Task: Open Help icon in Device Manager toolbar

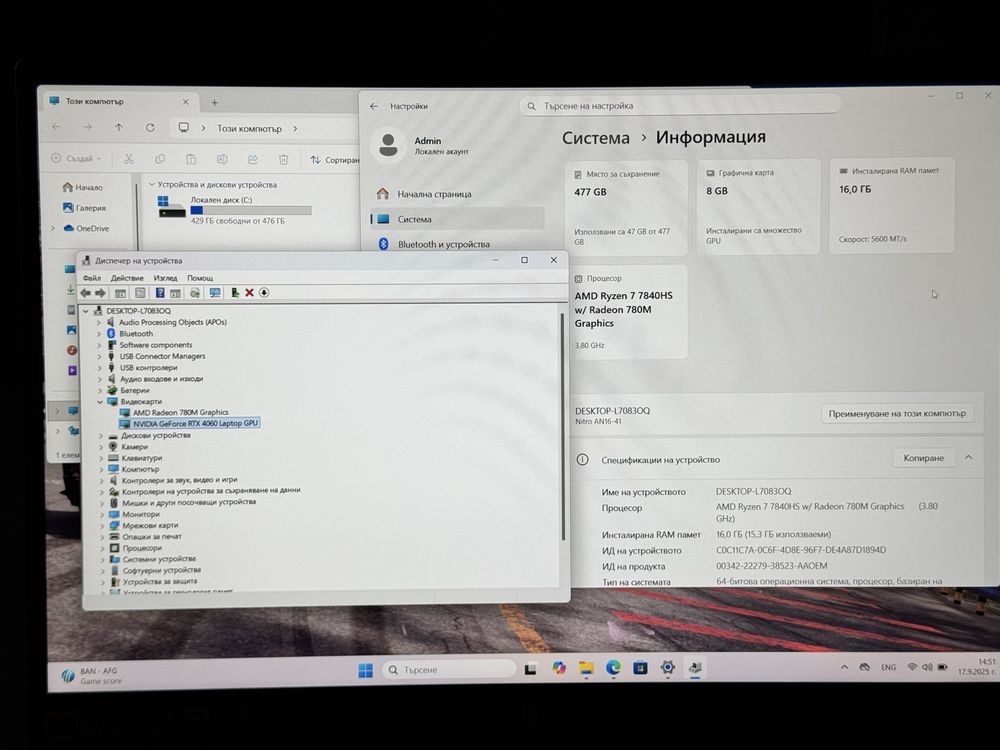Action: [x=160, y=293]
